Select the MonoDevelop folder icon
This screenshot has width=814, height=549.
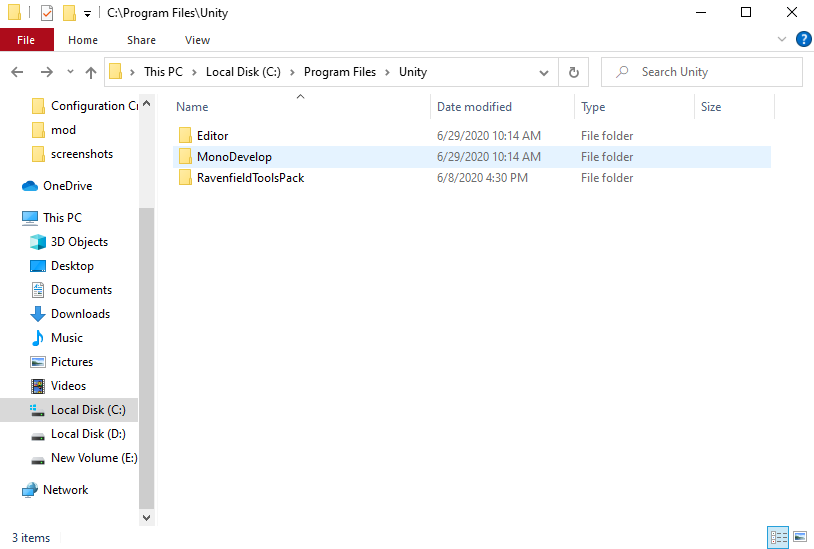(x=185, y=157)
